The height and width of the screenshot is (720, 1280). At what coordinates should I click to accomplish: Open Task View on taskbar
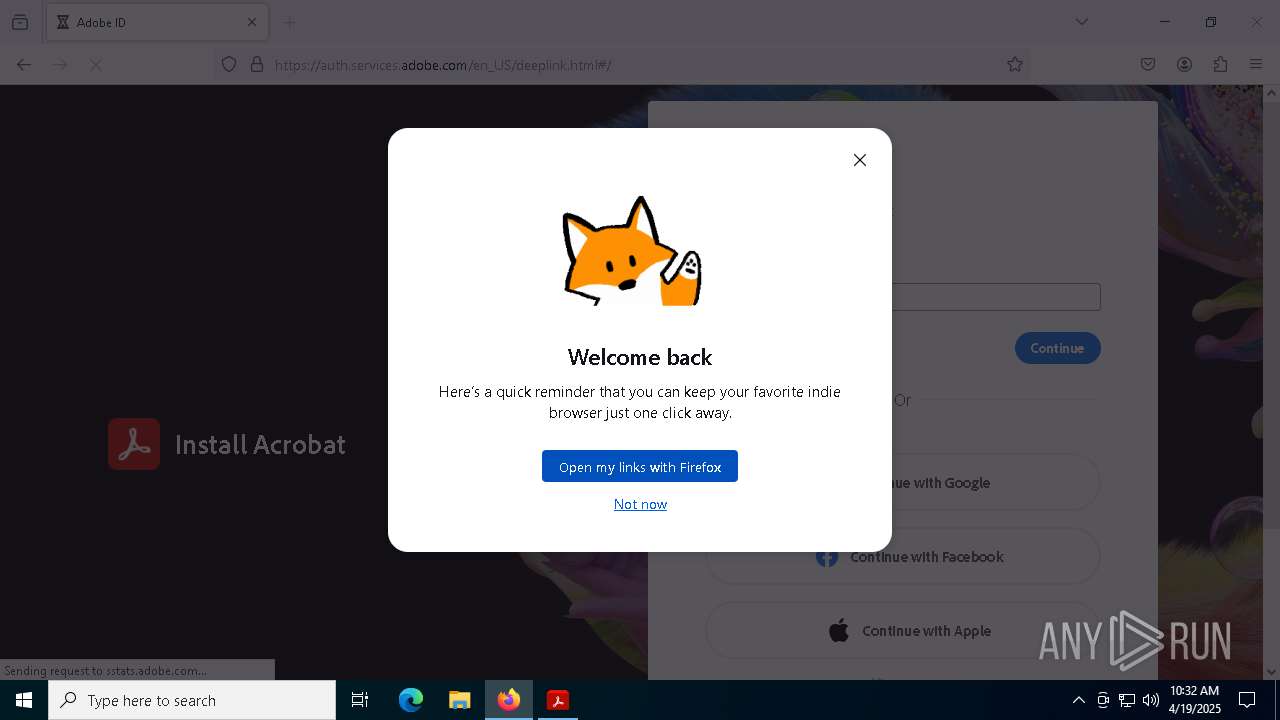click(360, 700)
